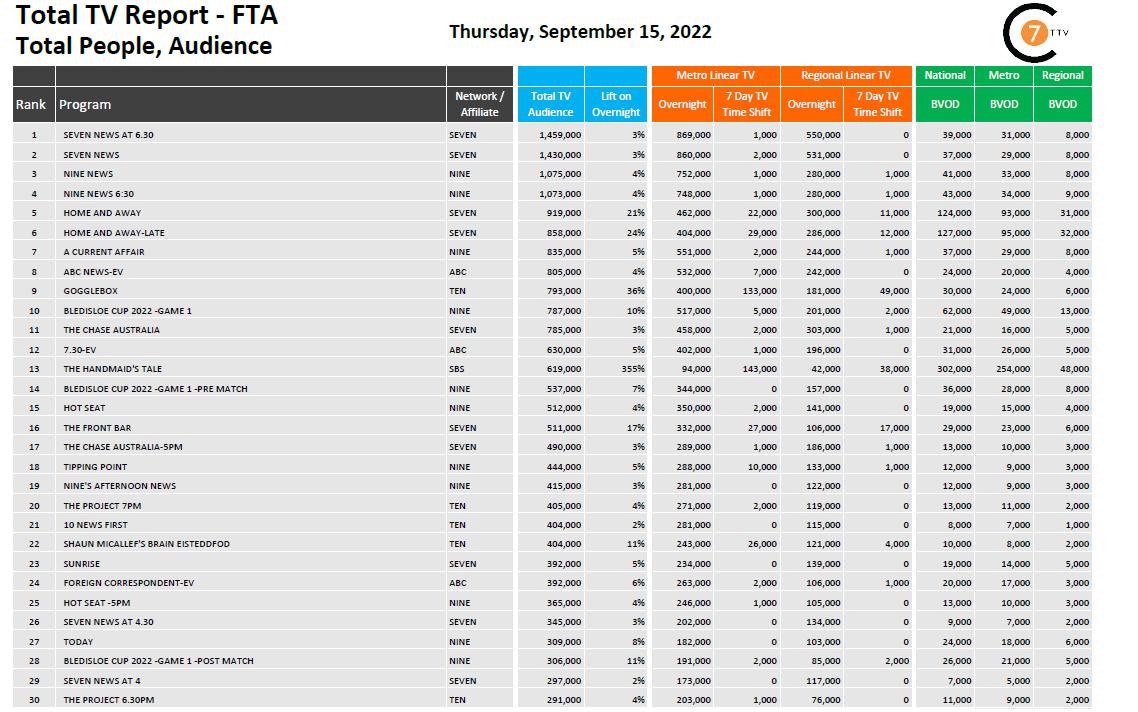Select the Lift on Overnight header
This screenshot has width=1138, height=712.
click(x=616, y=104)
